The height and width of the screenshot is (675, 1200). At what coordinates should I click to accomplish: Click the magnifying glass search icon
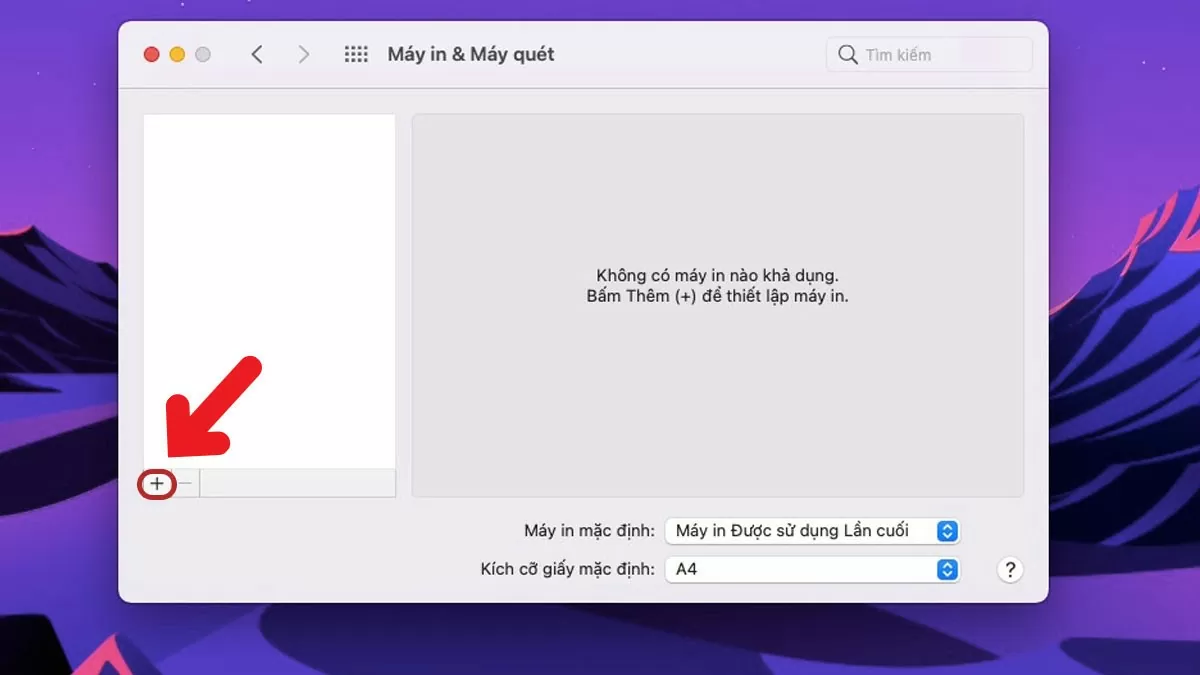pyautogui.click(x=847, y=54)
